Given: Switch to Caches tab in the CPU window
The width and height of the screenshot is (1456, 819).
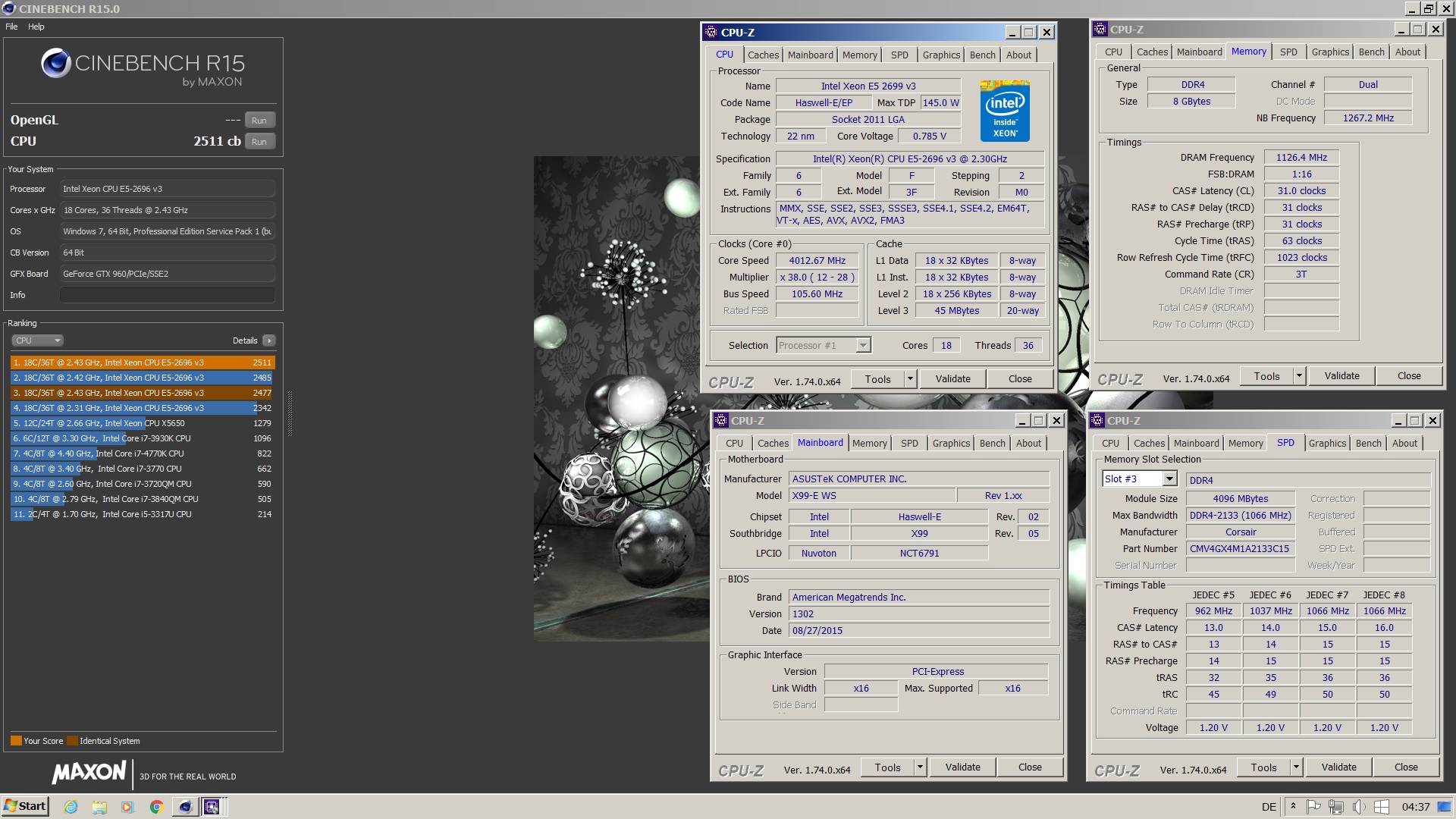Looking at the screenshot, I should coord(763,55).
